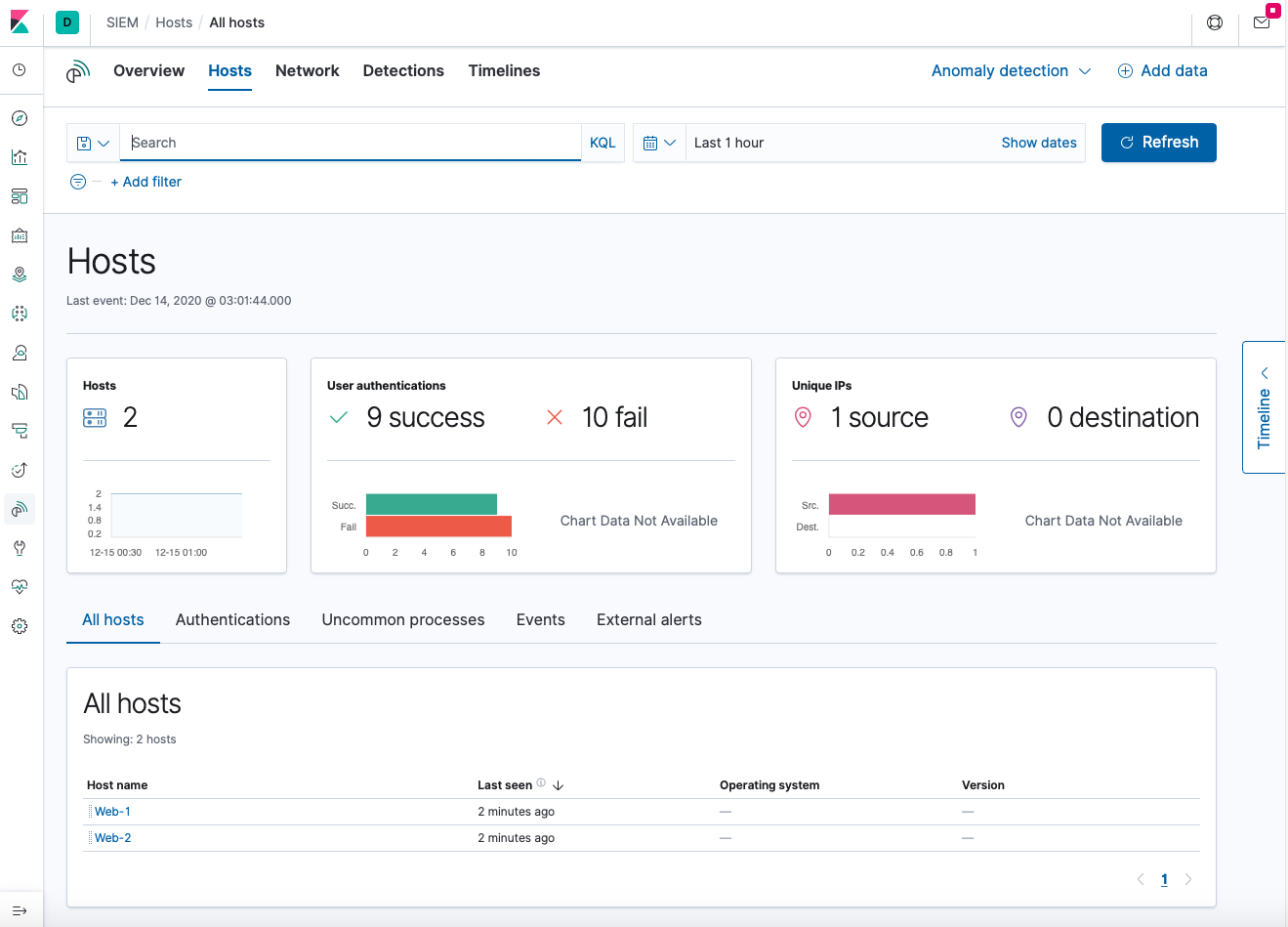Open Uncommon processes tab
The width and height of the screenshot is (1288, 927).
pos(403,620)
